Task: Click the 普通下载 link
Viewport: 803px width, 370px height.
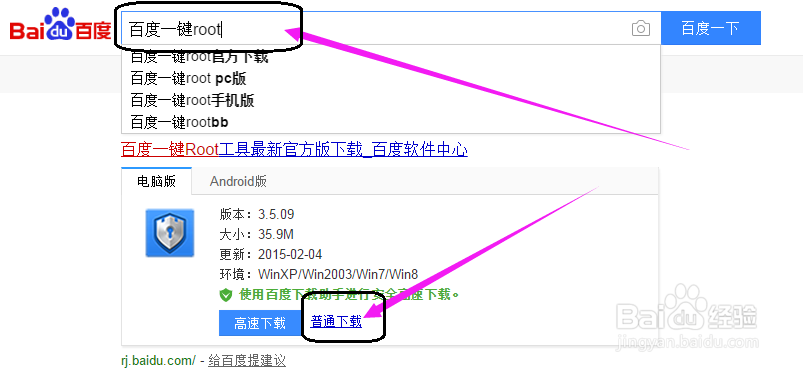Action: (336, 322)
